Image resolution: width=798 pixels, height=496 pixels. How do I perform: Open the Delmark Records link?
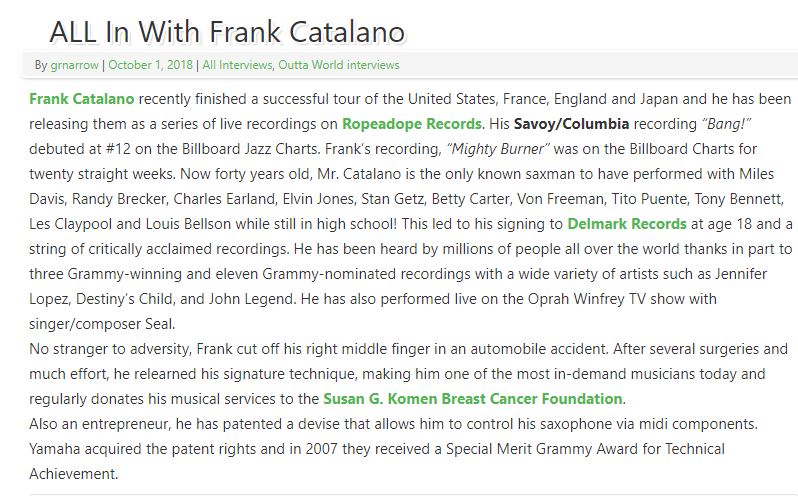626,224
